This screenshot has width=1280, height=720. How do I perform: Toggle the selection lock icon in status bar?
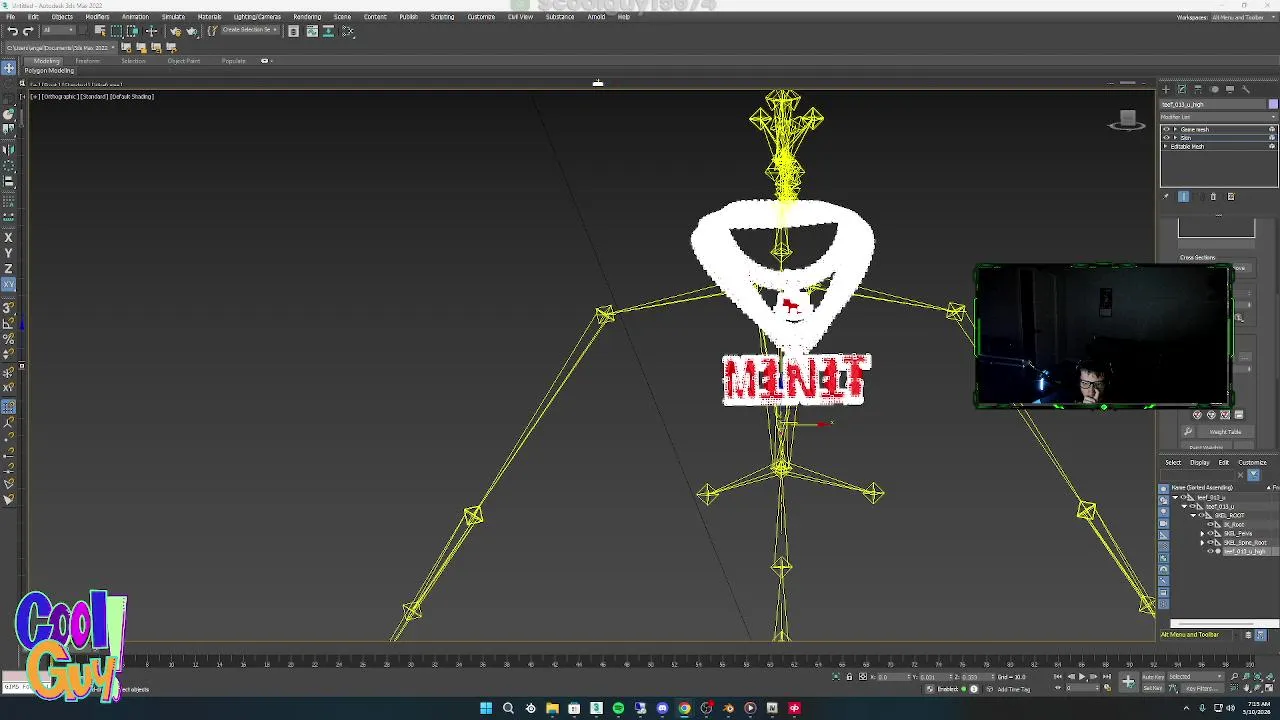[x=849, y=677]
